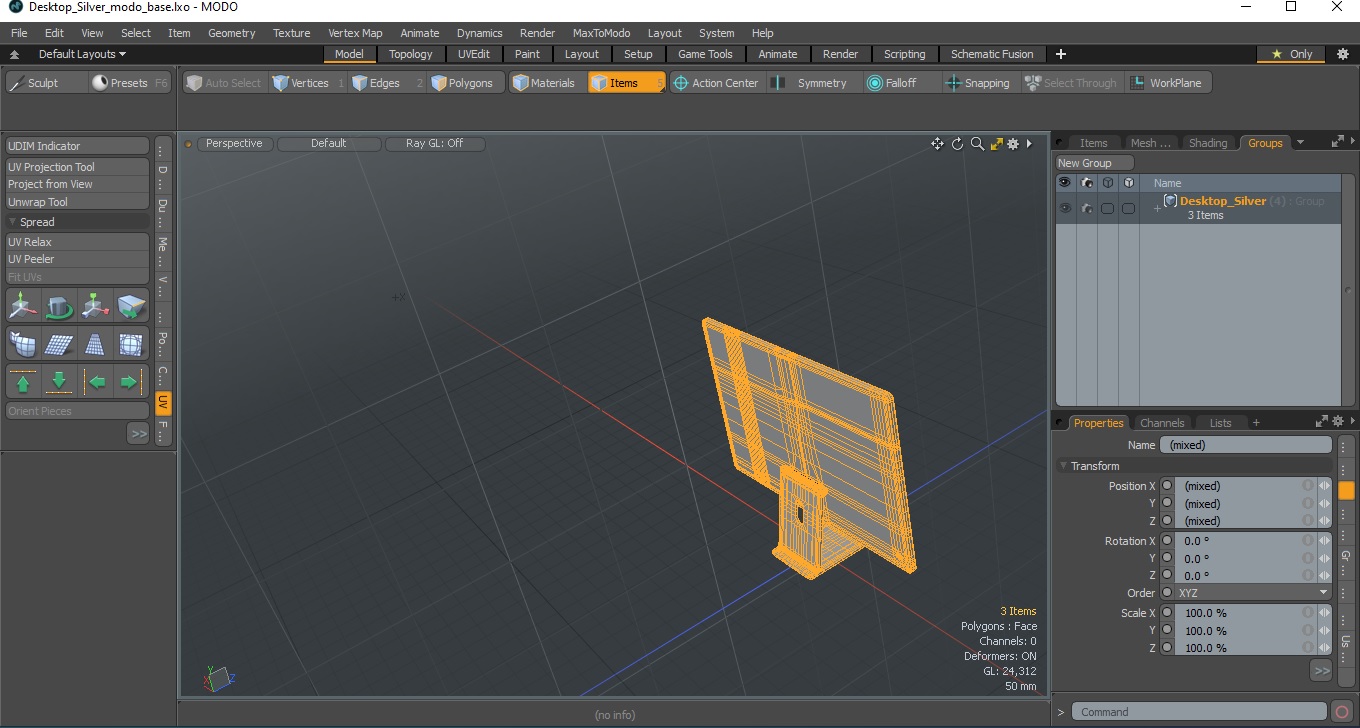Align UVs up with green up arrow
Screen dimensions: 1360x728
point(23,382)
